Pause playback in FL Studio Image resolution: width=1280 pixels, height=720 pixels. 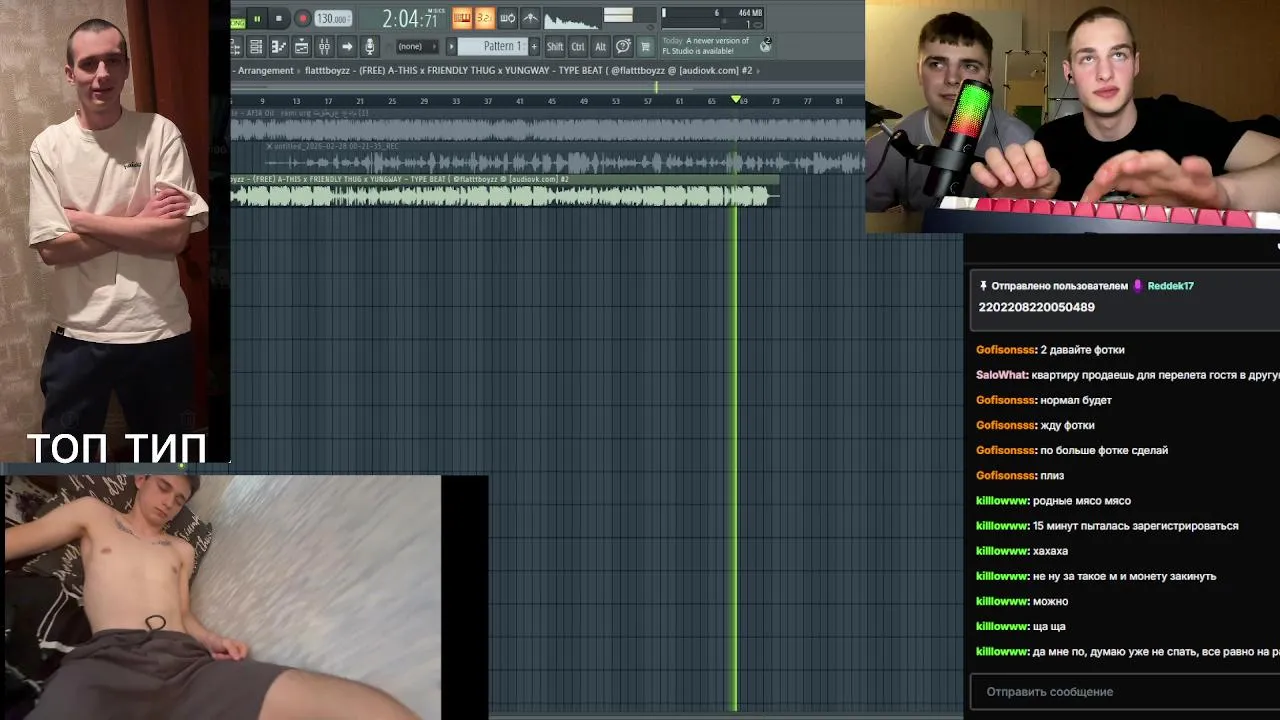[x=257, y=18]
